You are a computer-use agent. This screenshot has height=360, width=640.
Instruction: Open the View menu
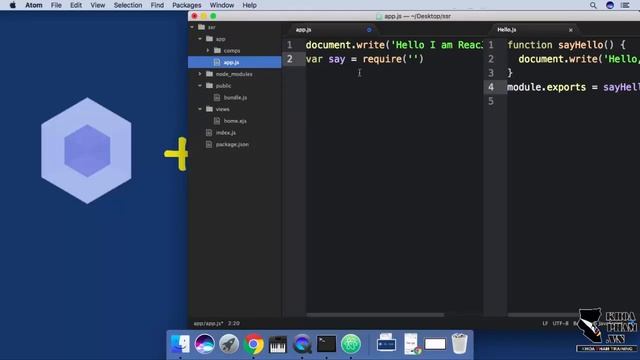coord(98,5)
